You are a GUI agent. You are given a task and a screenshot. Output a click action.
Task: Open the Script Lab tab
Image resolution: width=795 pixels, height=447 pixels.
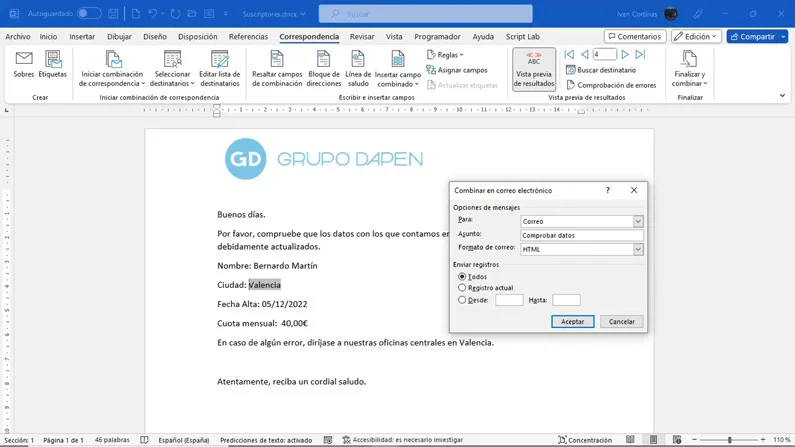(x=522, y=36)
